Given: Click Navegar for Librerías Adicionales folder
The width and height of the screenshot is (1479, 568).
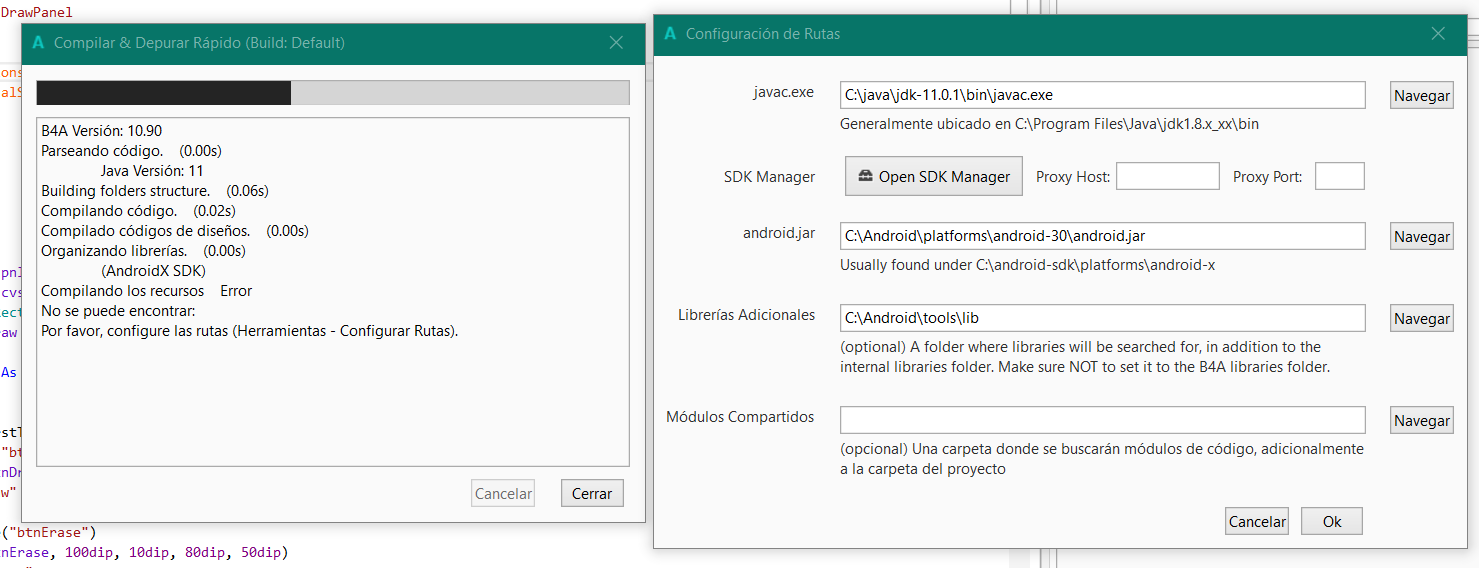Looking at the screenshot, I should click(x=1421, y=319).
